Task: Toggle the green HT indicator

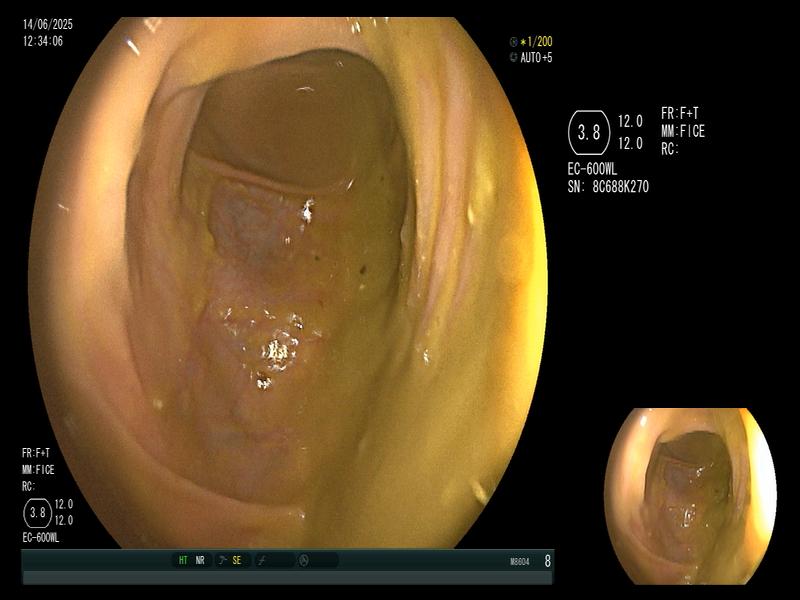Action: [x=183, y=560]
